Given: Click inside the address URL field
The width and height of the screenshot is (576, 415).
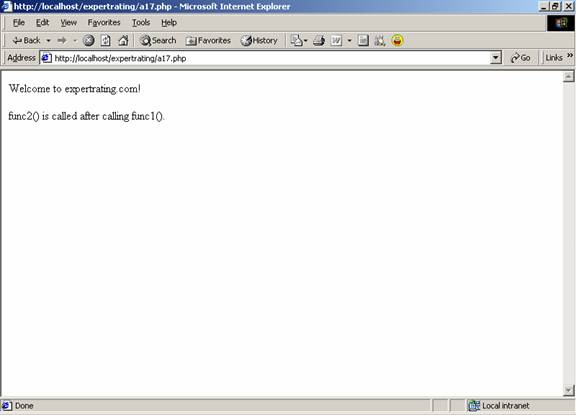Looking at the screenshot, I should click(x=271, y=58).
